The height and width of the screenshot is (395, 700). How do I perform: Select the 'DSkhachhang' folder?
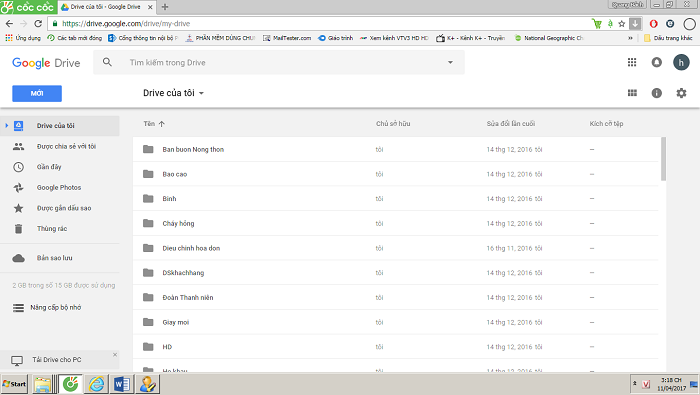(396, 273)
